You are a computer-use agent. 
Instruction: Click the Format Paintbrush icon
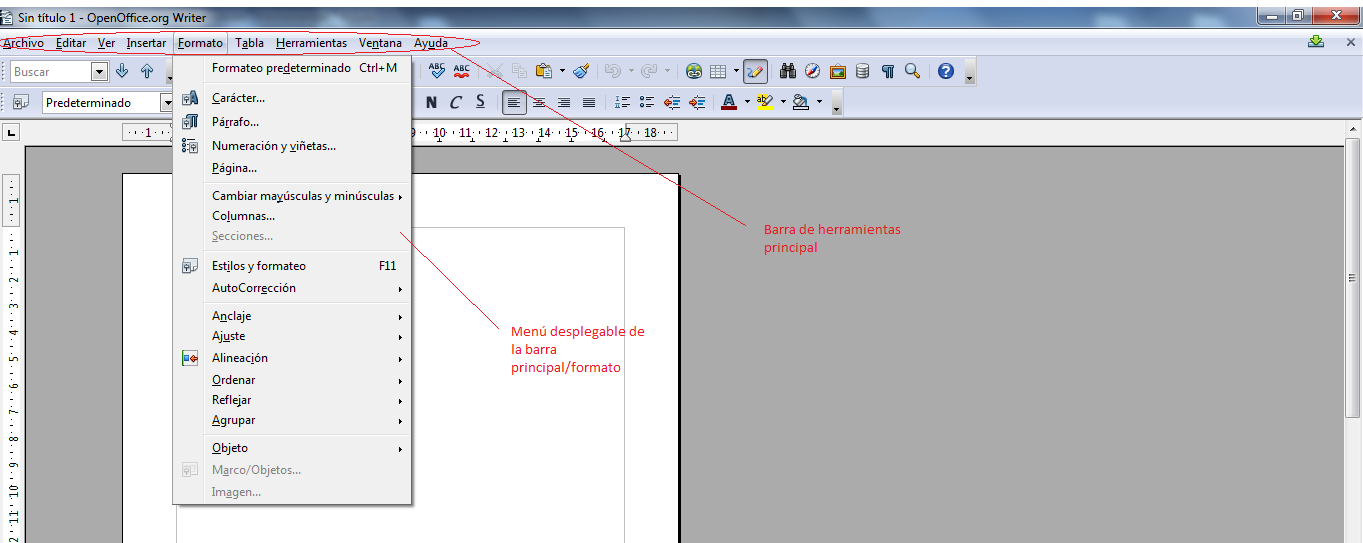(582, 71)
